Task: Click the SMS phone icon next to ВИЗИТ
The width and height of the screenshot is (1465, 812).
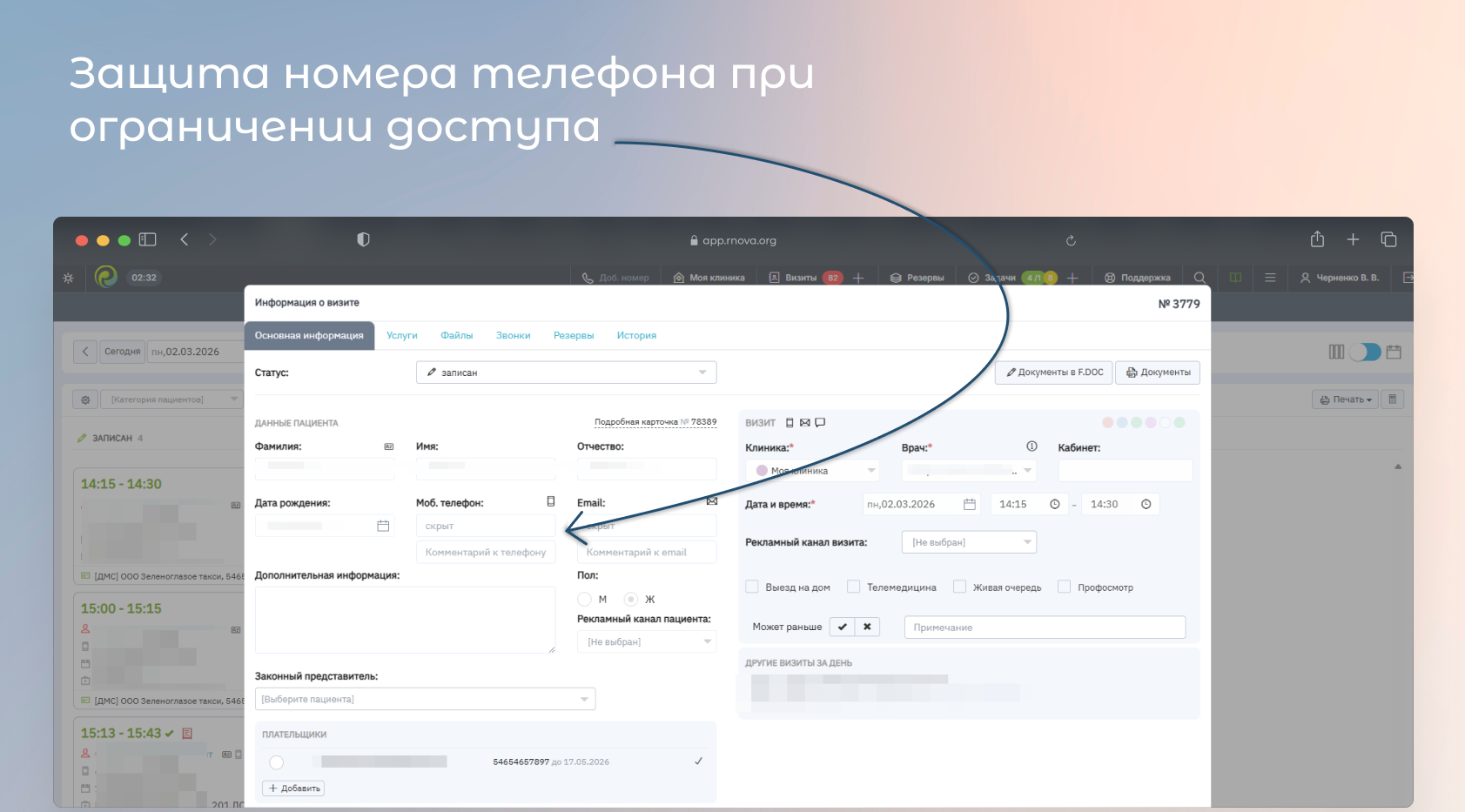Action: [790, 423]
